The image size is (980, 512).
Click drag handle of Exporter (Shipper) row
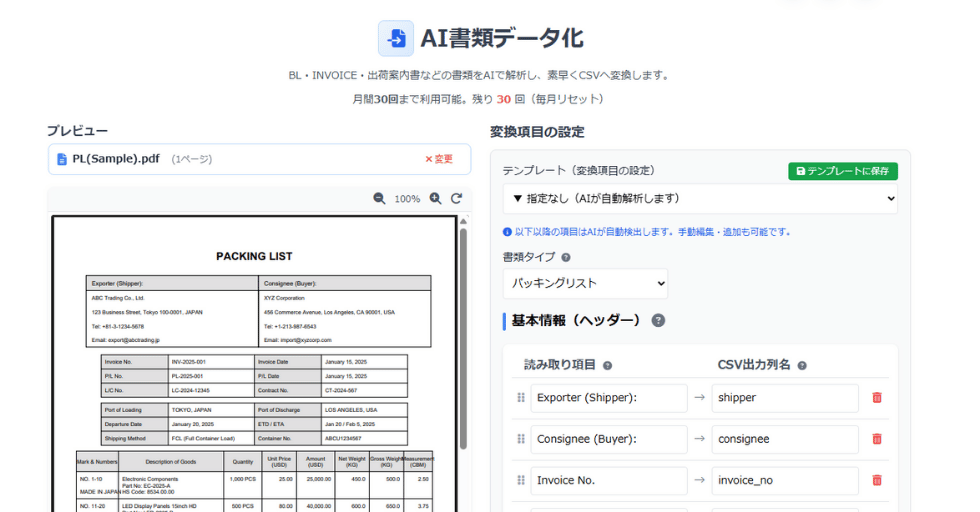tap(521, 398)
